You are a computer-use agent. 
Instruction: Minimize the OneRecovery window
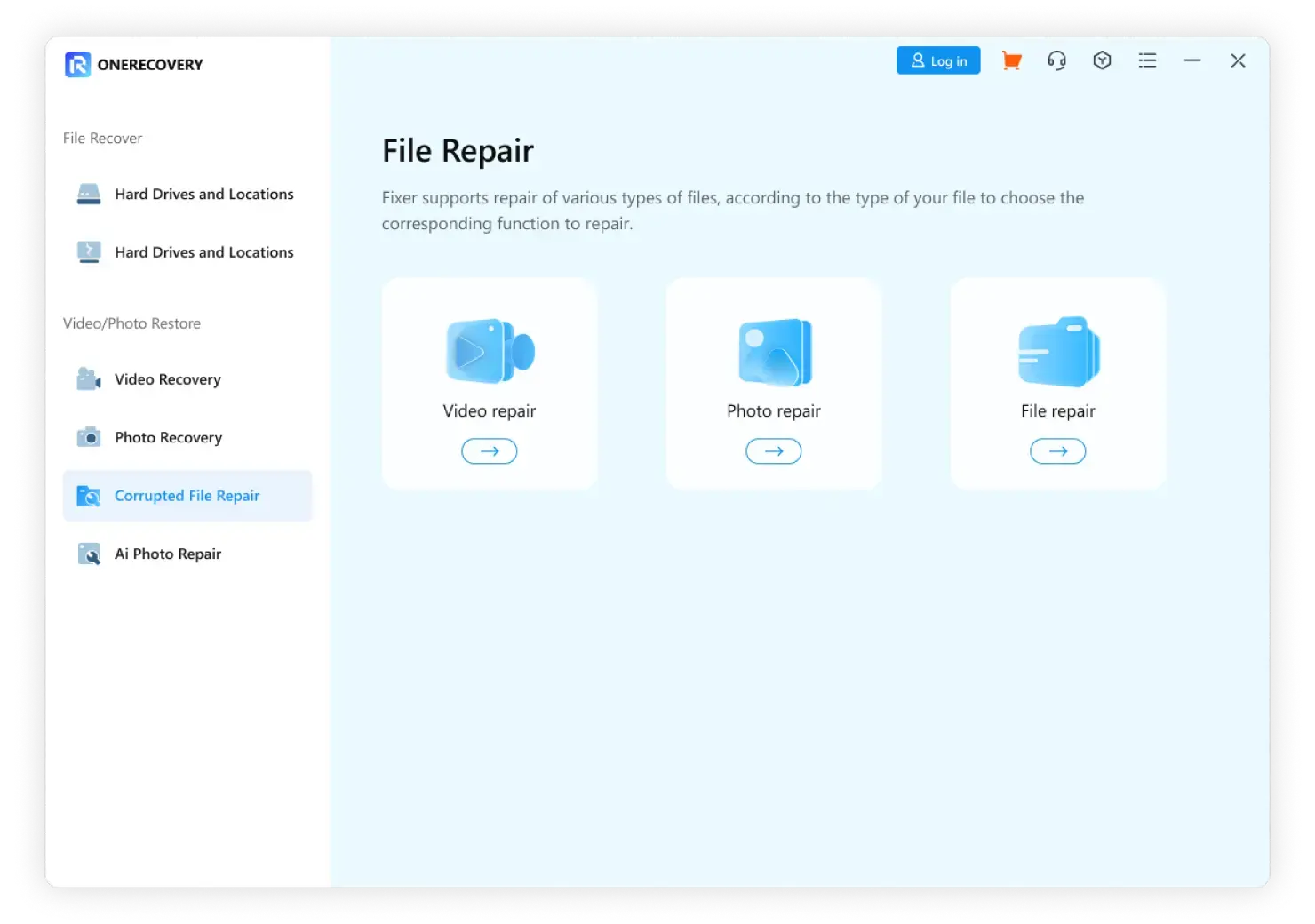point(1192,60)
